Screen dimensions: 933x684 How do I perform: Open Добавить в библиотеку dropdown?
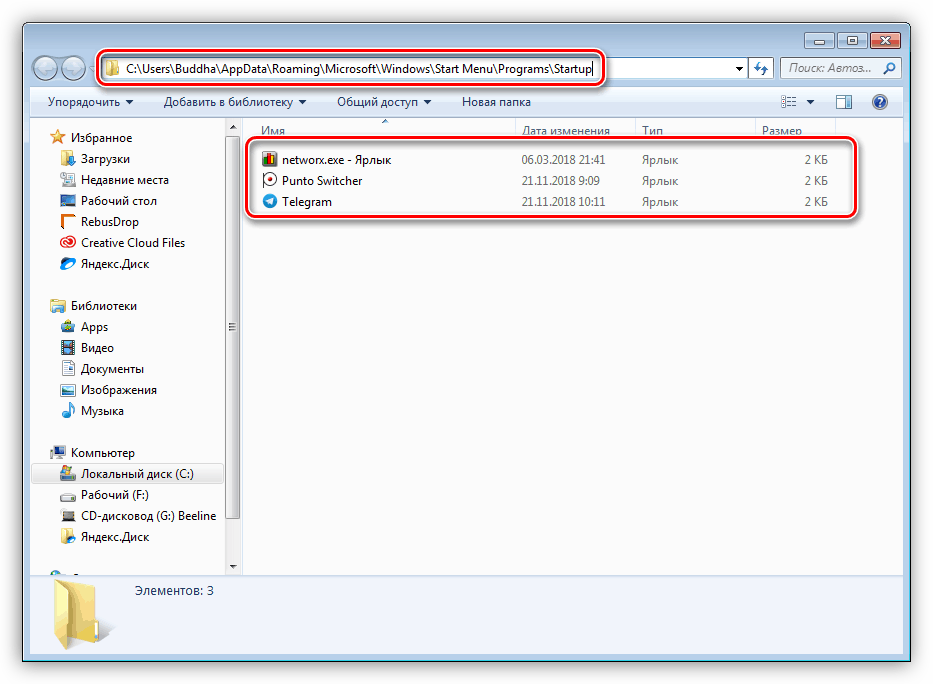coord(234,102)
